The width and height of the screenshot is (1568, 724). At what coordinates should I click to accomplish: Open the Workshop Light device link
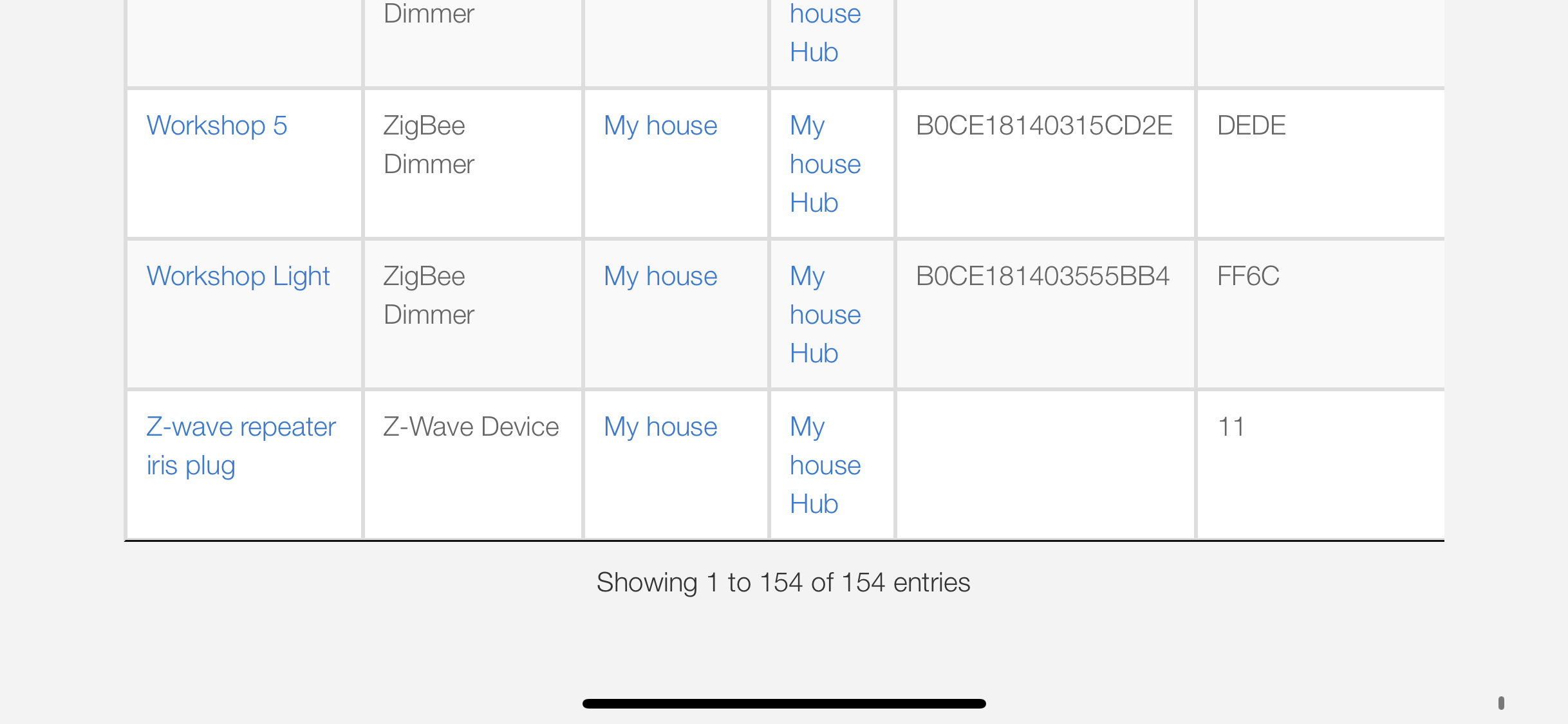238,277
